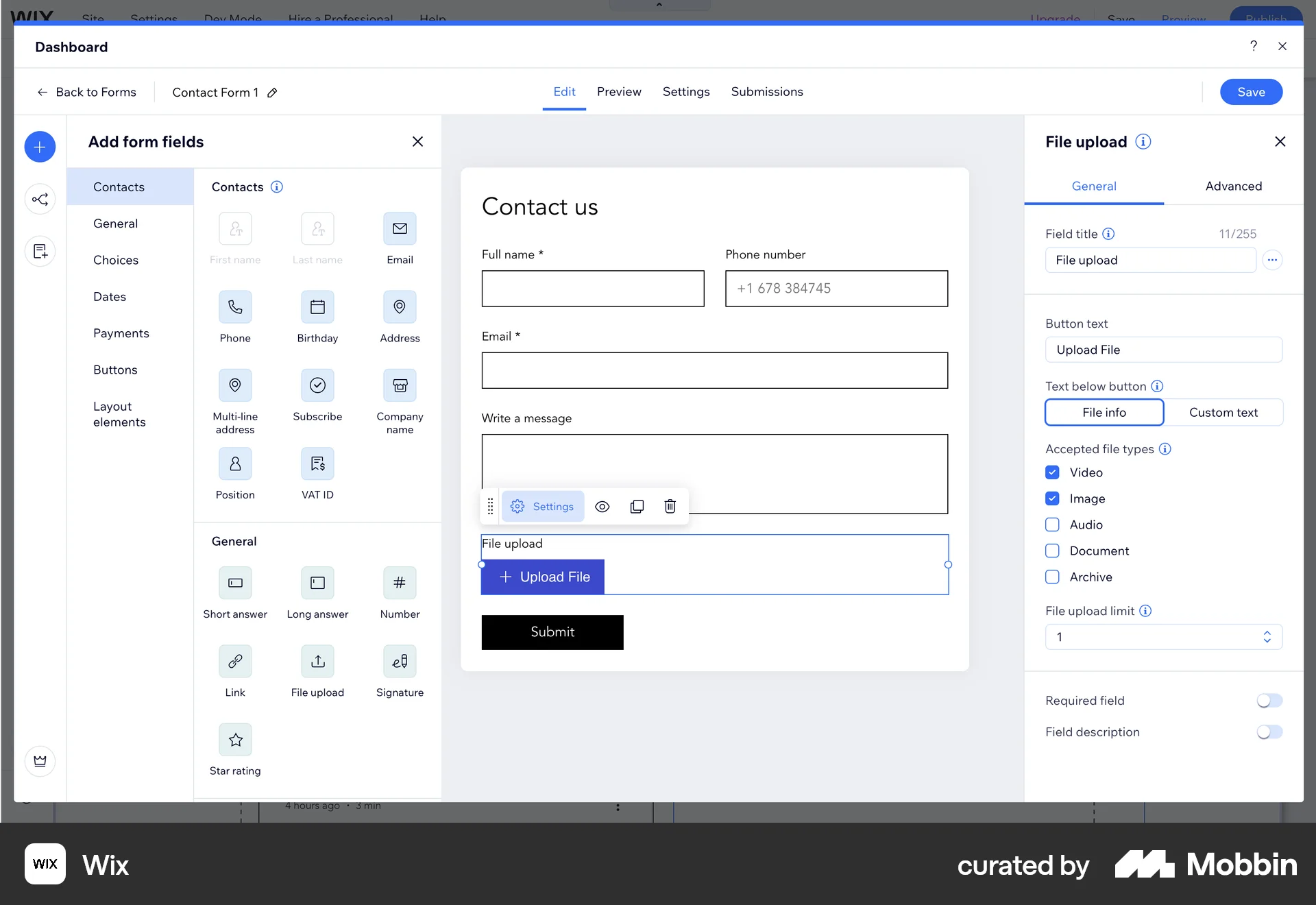
Task: Open the Submissions tab
Action: click(767, 91)
